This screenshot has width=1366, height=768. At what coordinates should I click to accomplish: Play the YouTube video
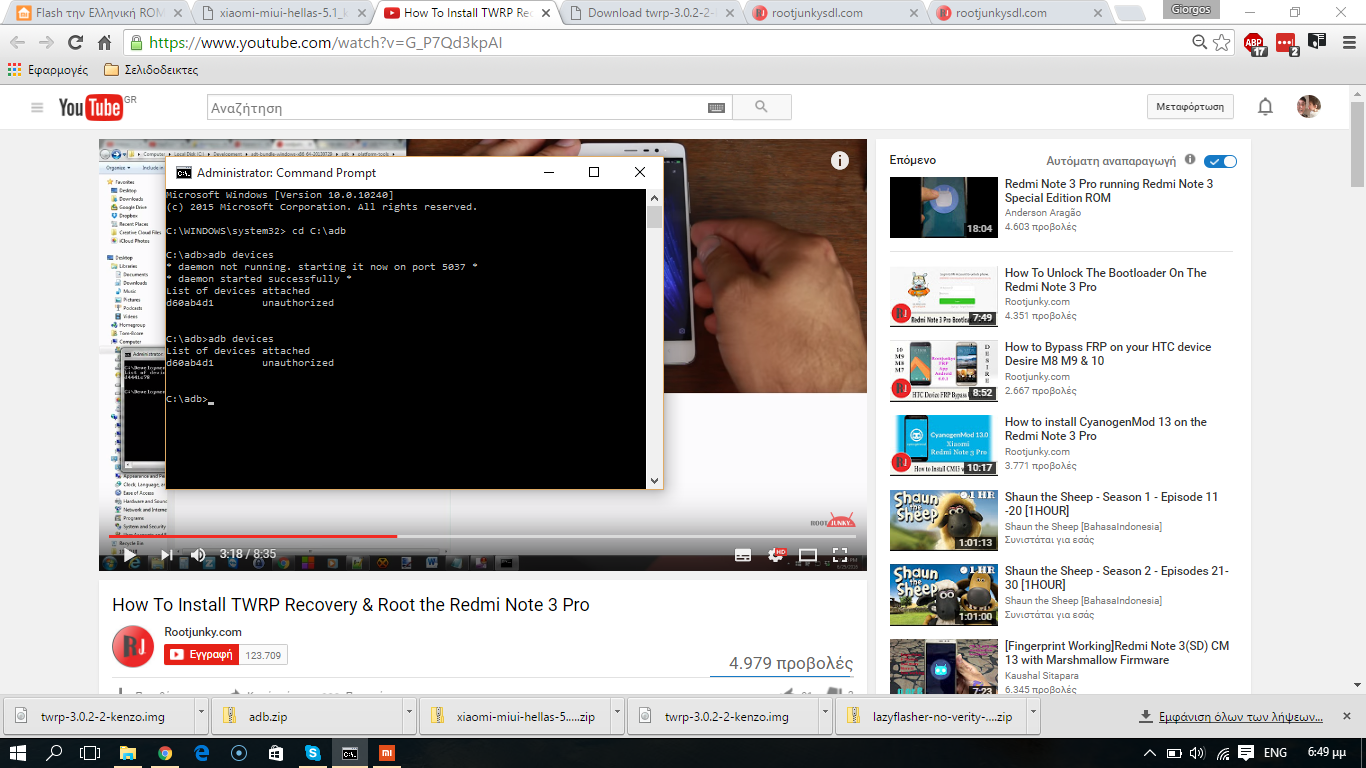tap(129, 554)
